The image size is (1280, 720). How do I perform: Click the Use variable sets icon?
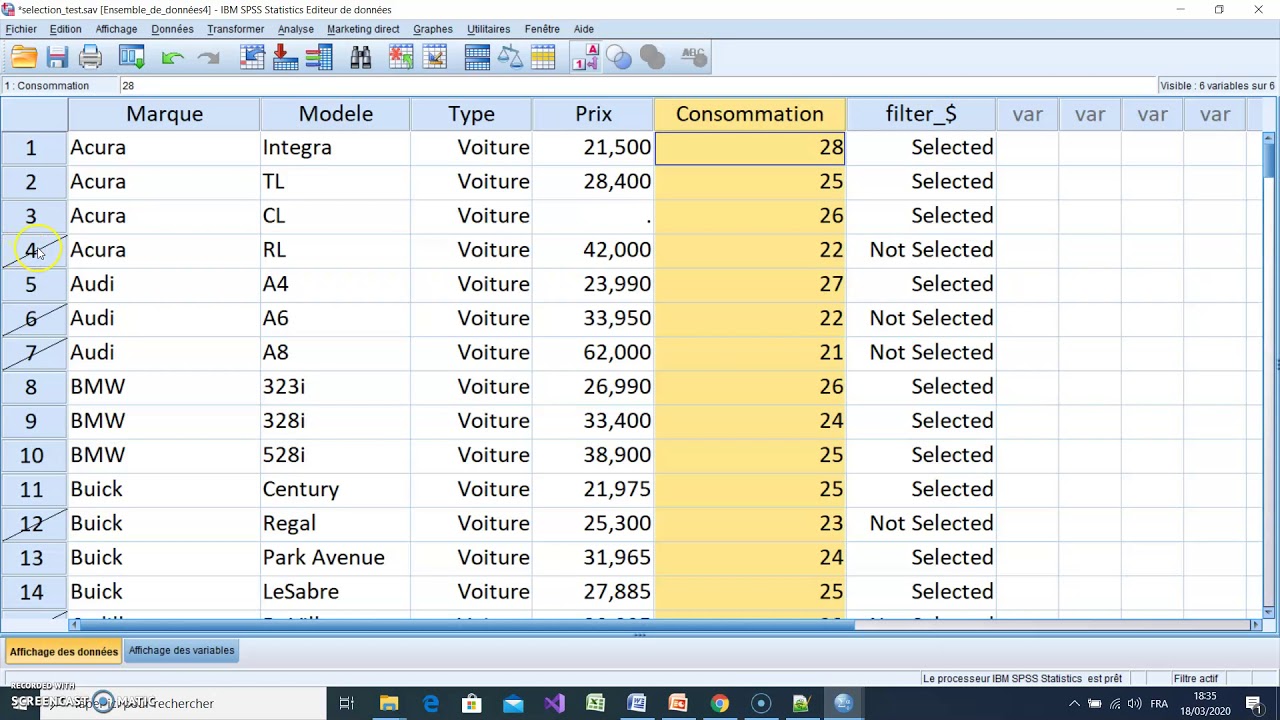(619, 58)
